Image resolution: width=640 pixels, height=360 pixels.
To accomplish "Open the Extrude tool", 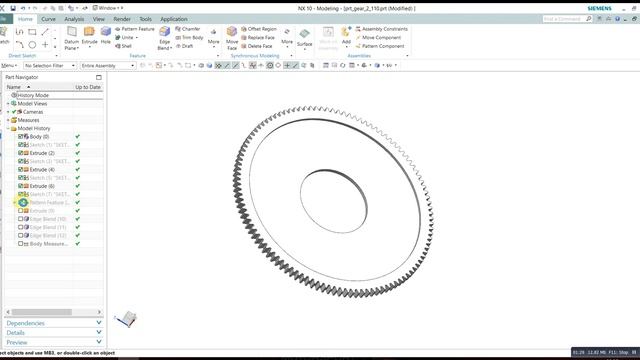I will click(x=89, y=36).
